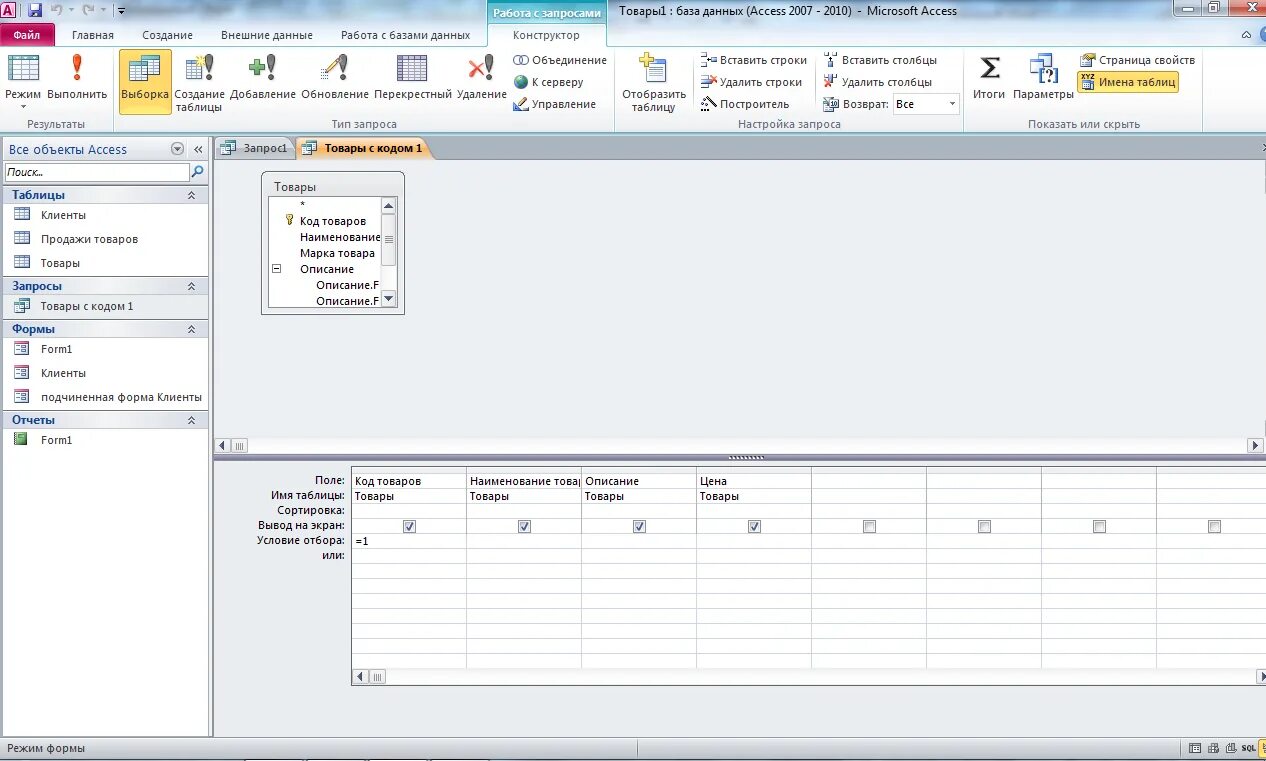Image resolution: width=1266 pixels, height=761 pixels.
Task: Click Управление data-definition query
Action: point(555,104)
